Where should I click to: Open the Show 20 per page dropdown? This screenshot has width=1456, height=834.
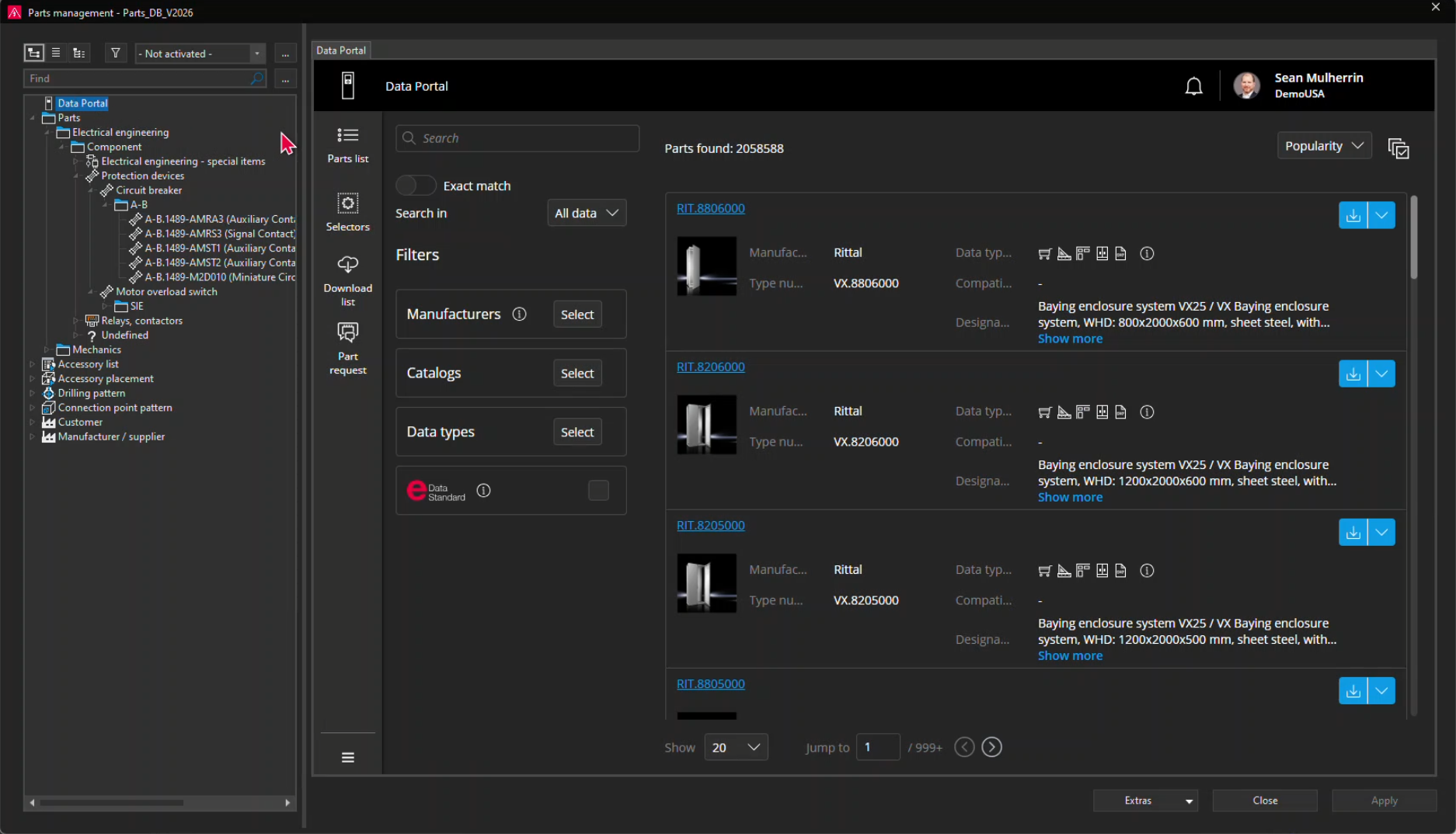pos(736,747)
